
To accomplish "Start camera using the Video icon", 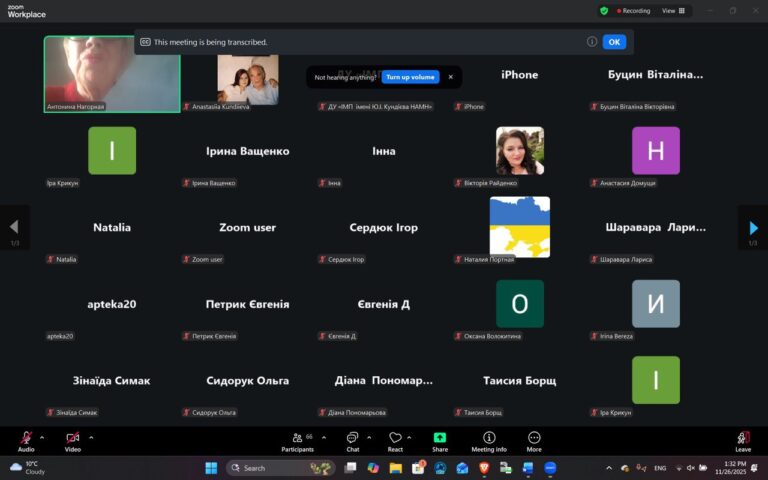I will click(72, 439).
